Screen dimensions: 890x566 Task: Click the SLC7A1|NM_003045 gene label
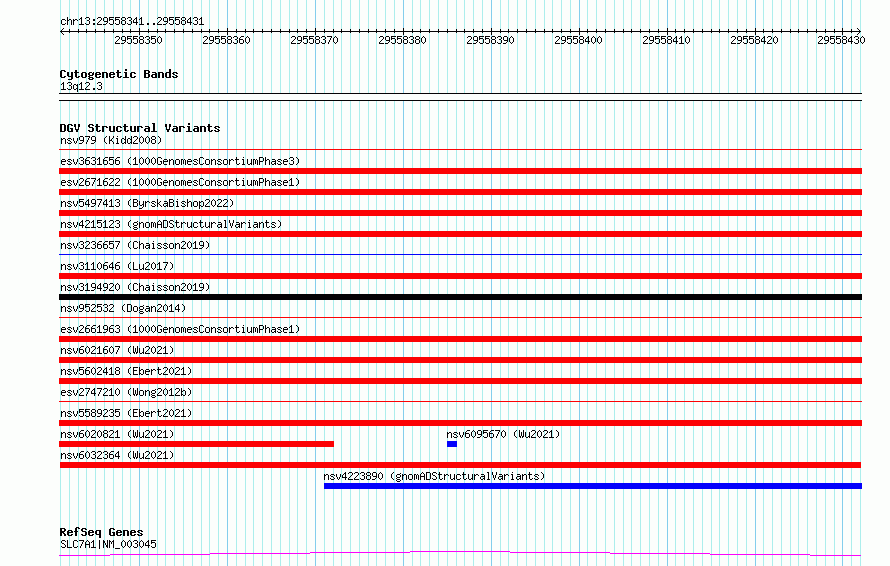click(108, 544)
